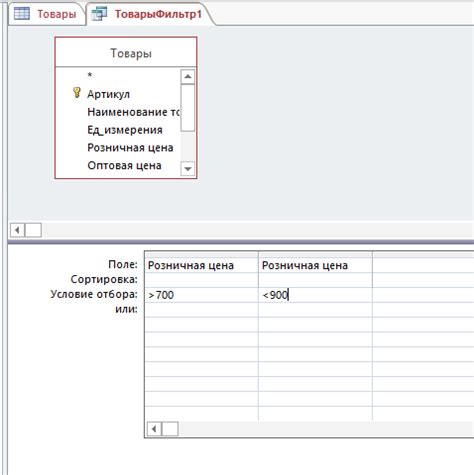Click field list scroll up arrow
Screen dimensions: 474x475
(x=188, y=77)
